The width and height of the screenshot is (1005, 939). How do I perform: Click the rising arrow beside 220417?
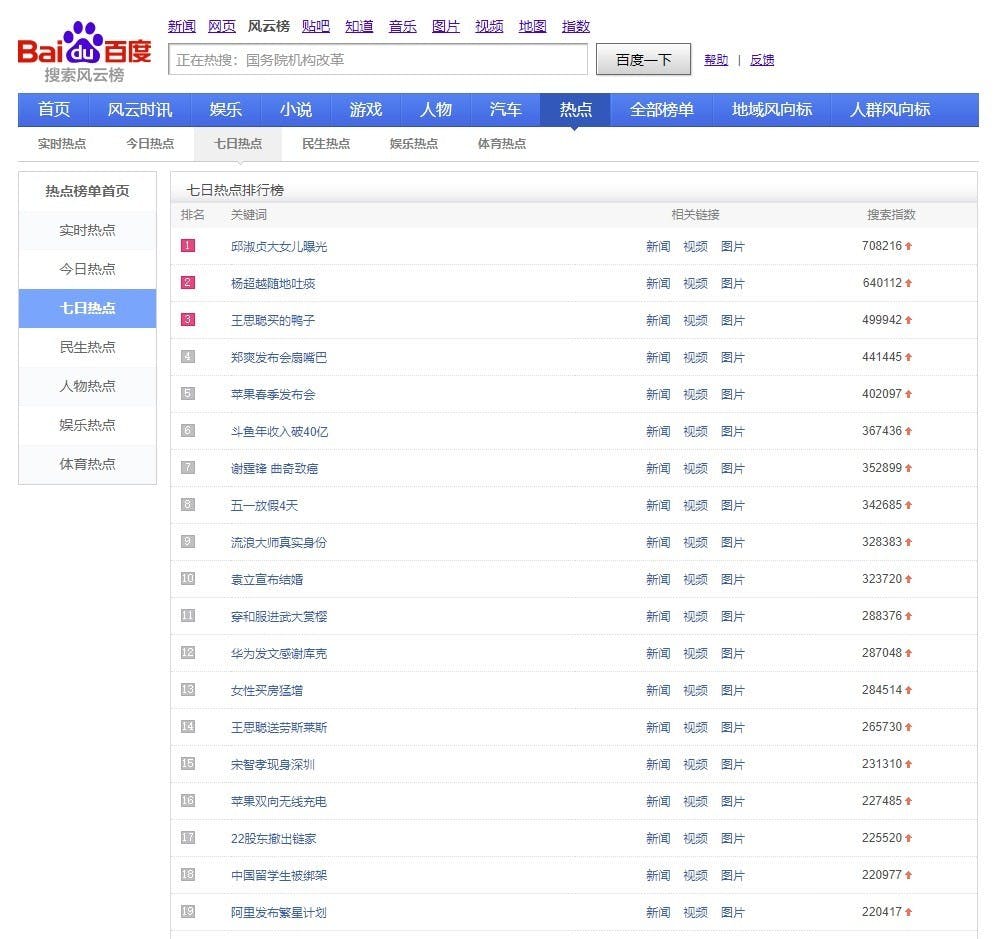(x=908, y=912)
